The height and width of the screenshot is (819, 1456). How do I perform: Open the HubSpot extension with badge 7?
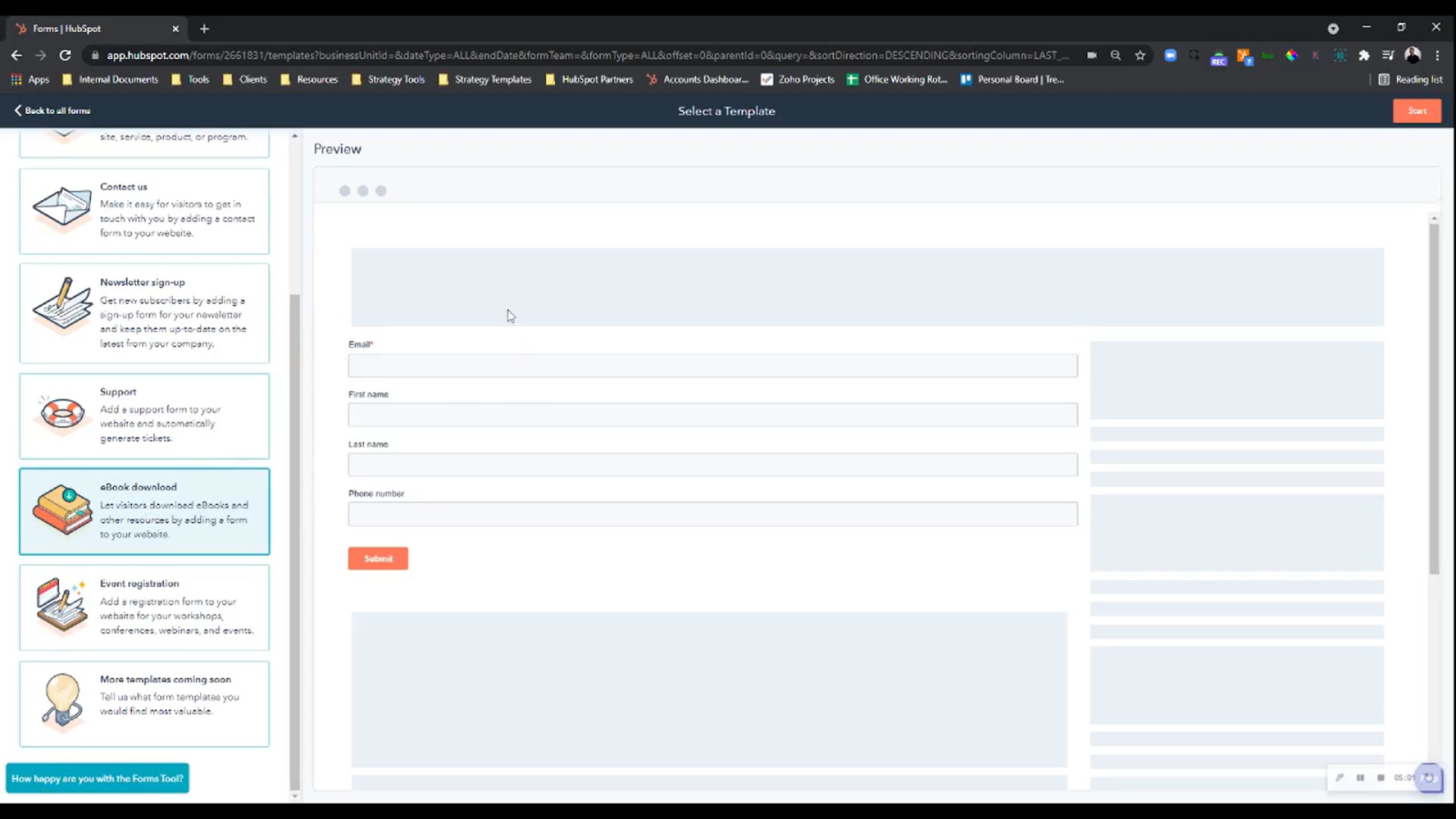[1244, 57]
